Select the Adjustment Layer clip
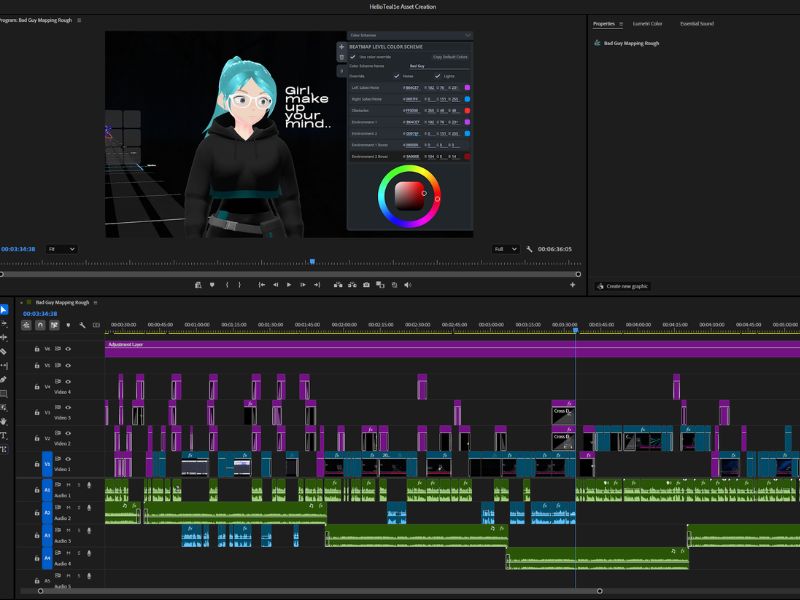Screen dimensions: 800x600 452,349
